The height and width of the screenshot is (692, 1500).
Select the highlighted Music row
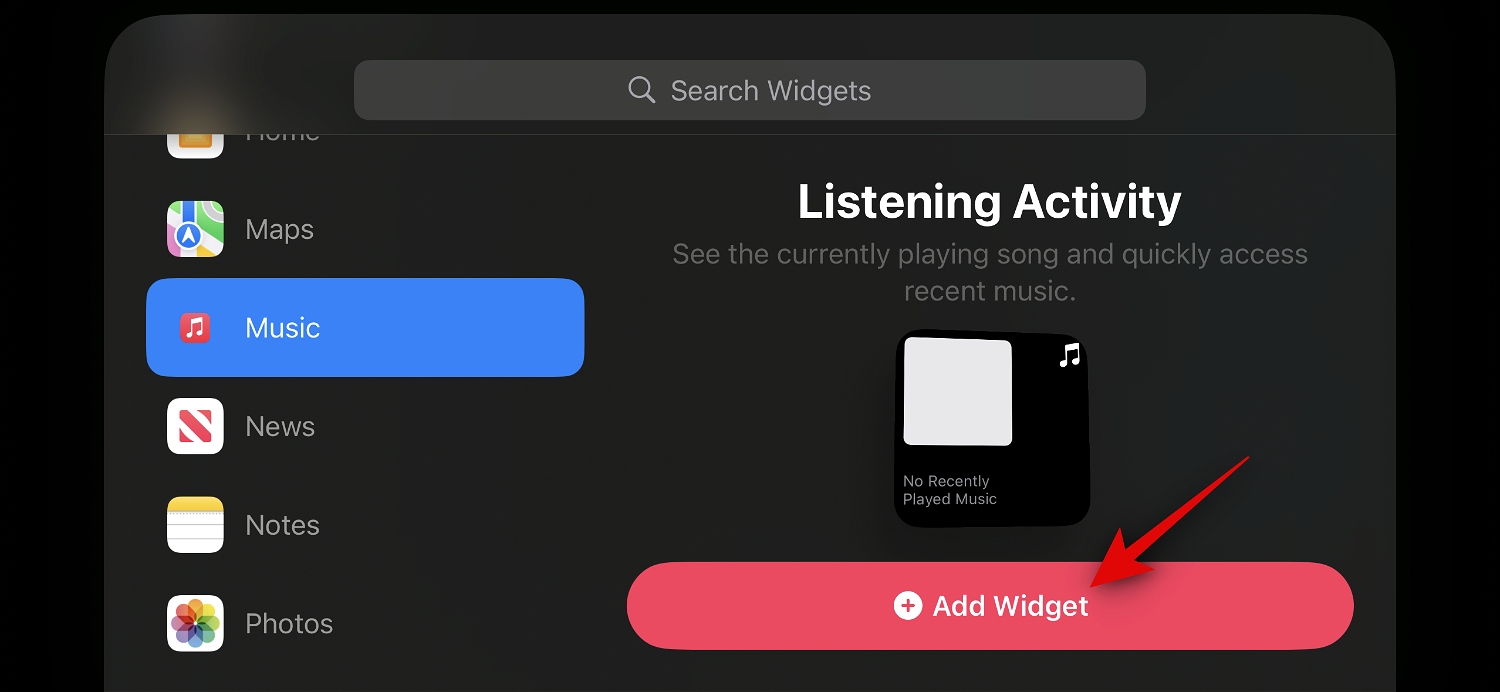point(365,328)
